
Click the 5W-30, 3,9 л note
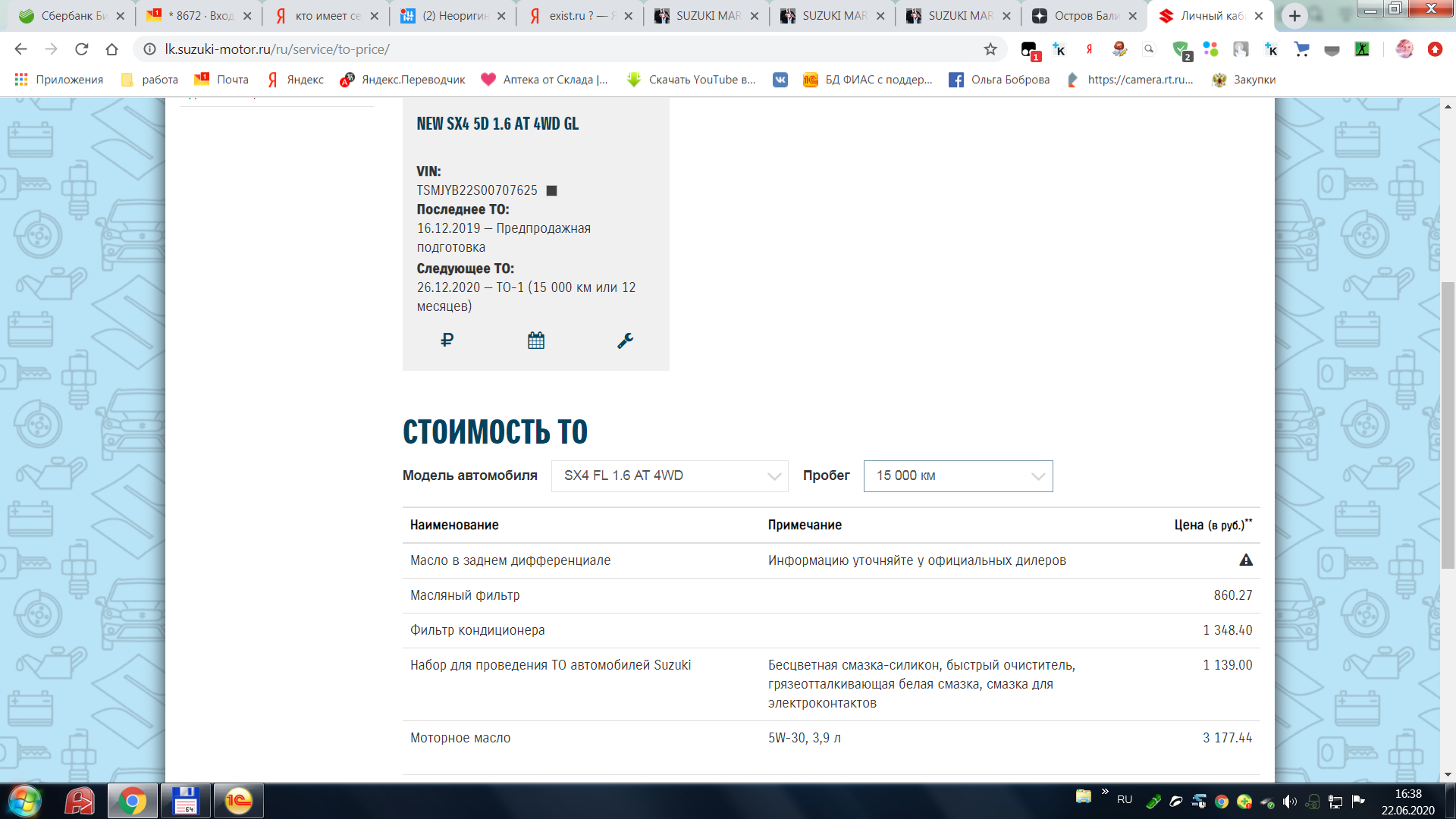click(805, 738)
